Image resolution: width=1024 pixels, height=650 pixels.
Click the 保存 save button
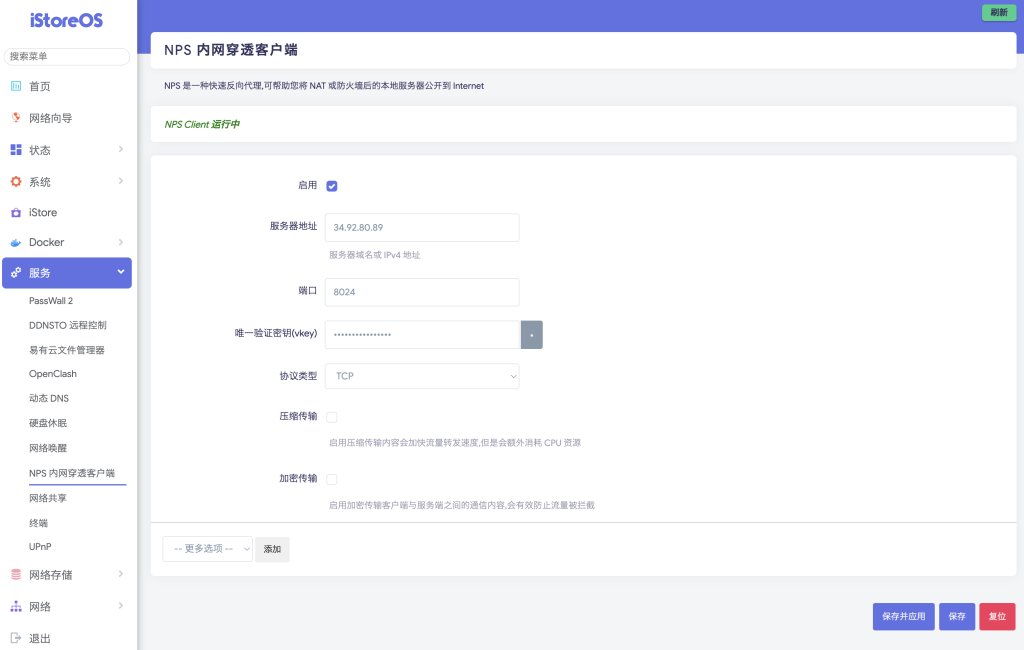tap(957, 617)
